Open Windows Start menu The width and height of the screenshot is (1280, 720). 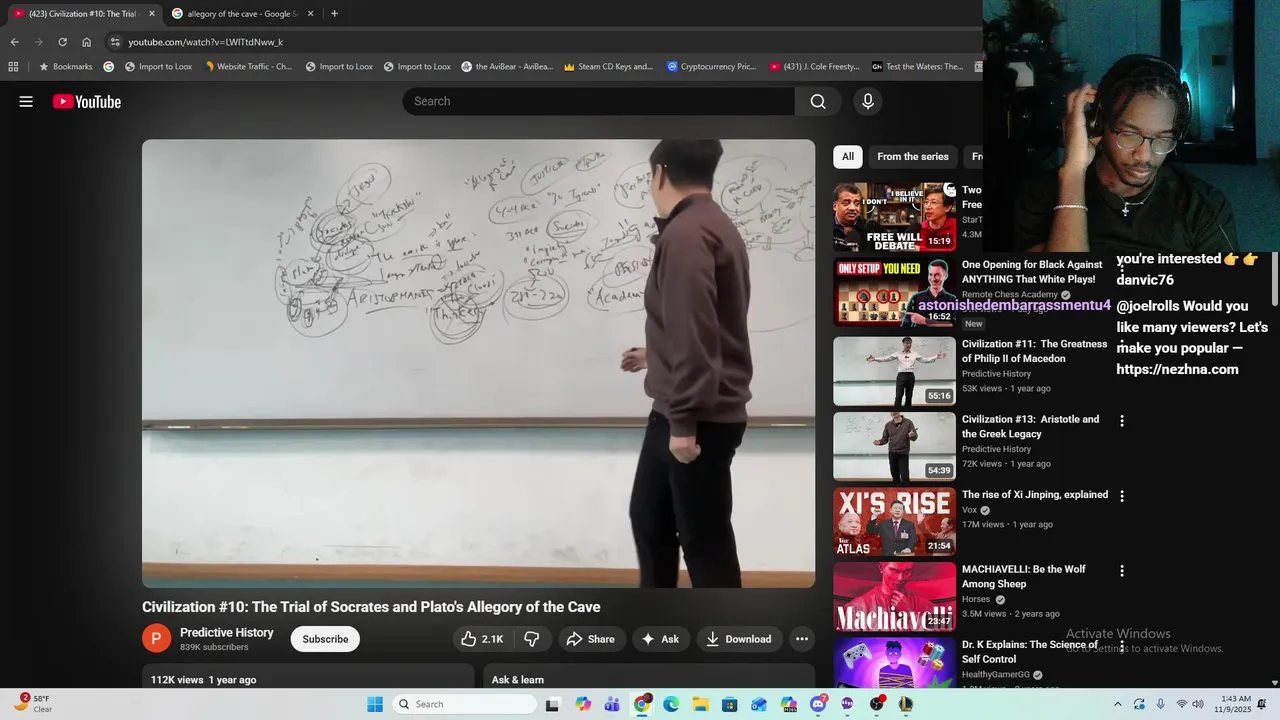(x=375, y=704)
